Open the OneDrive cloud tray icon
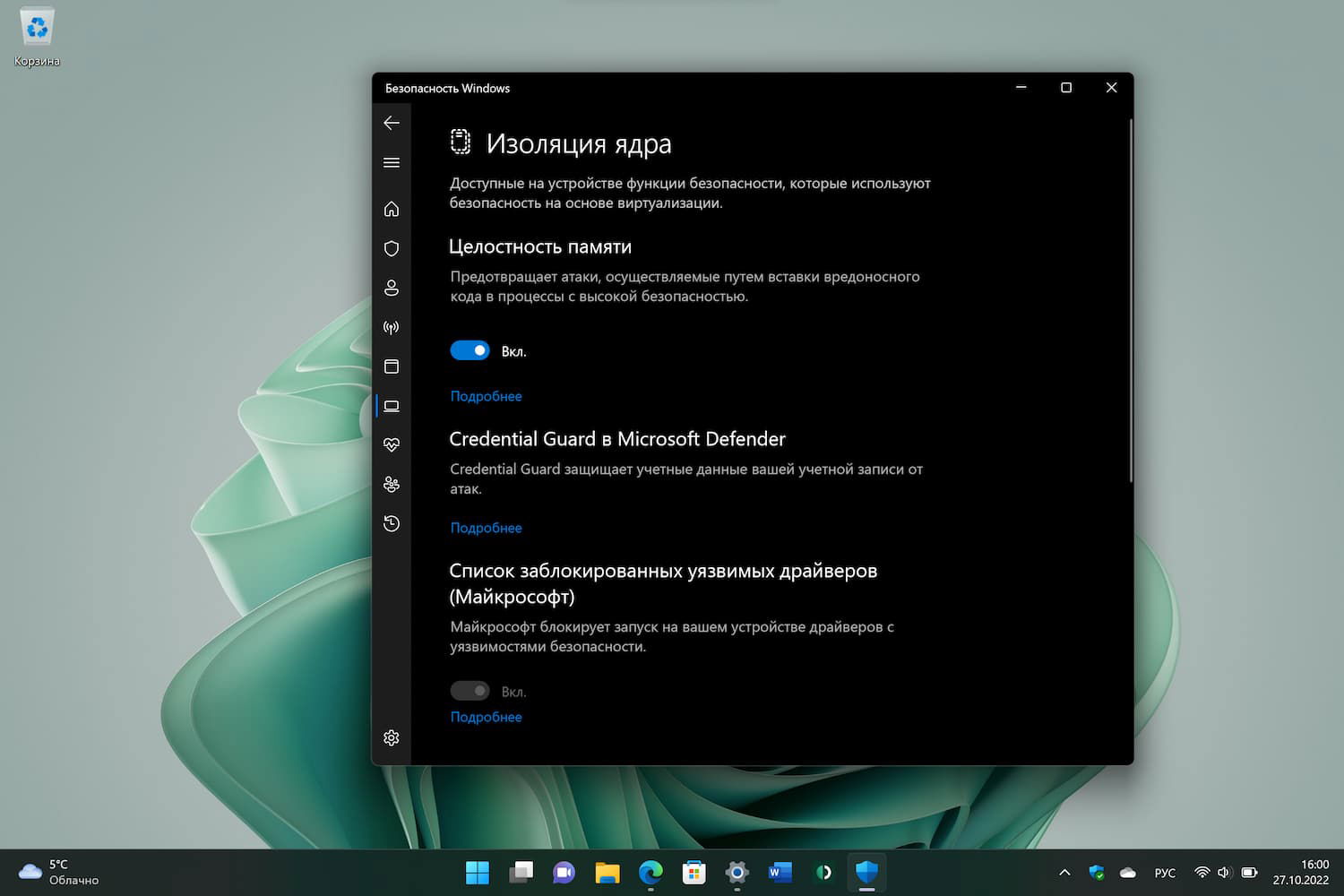1344x896 pixels. click(x=1128, y=872)
